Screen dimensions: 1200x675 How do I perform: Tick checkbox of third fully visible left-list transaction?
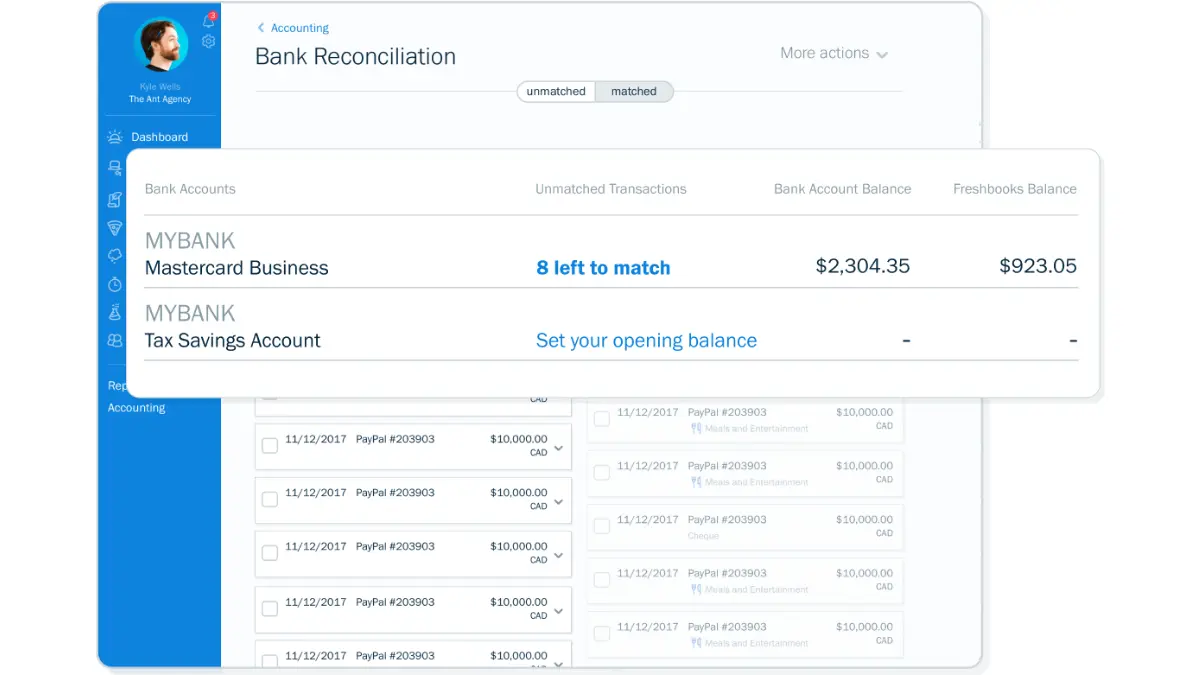(x=270, y=553)
